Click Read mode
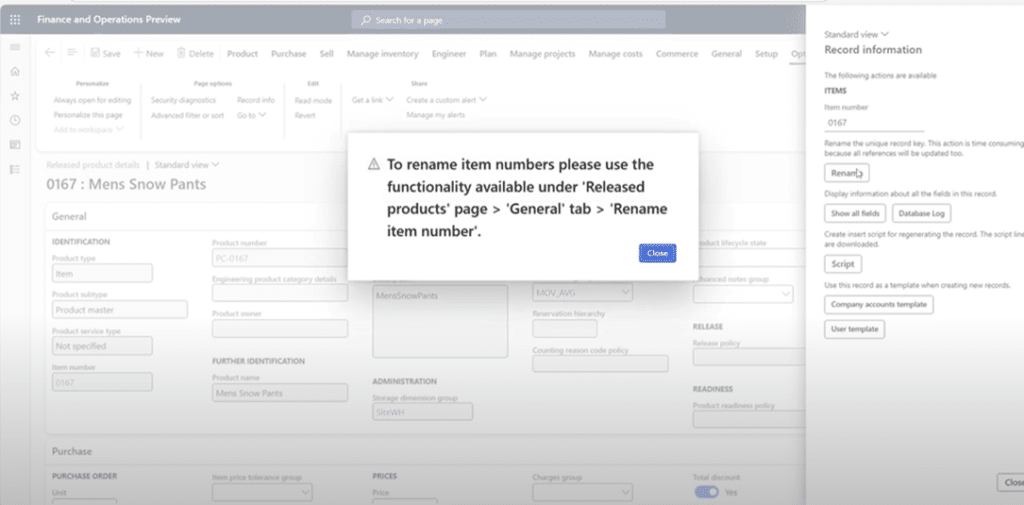Image resolution: width=1024 pixels, height=505 pixels. click(x=313, y=101)
